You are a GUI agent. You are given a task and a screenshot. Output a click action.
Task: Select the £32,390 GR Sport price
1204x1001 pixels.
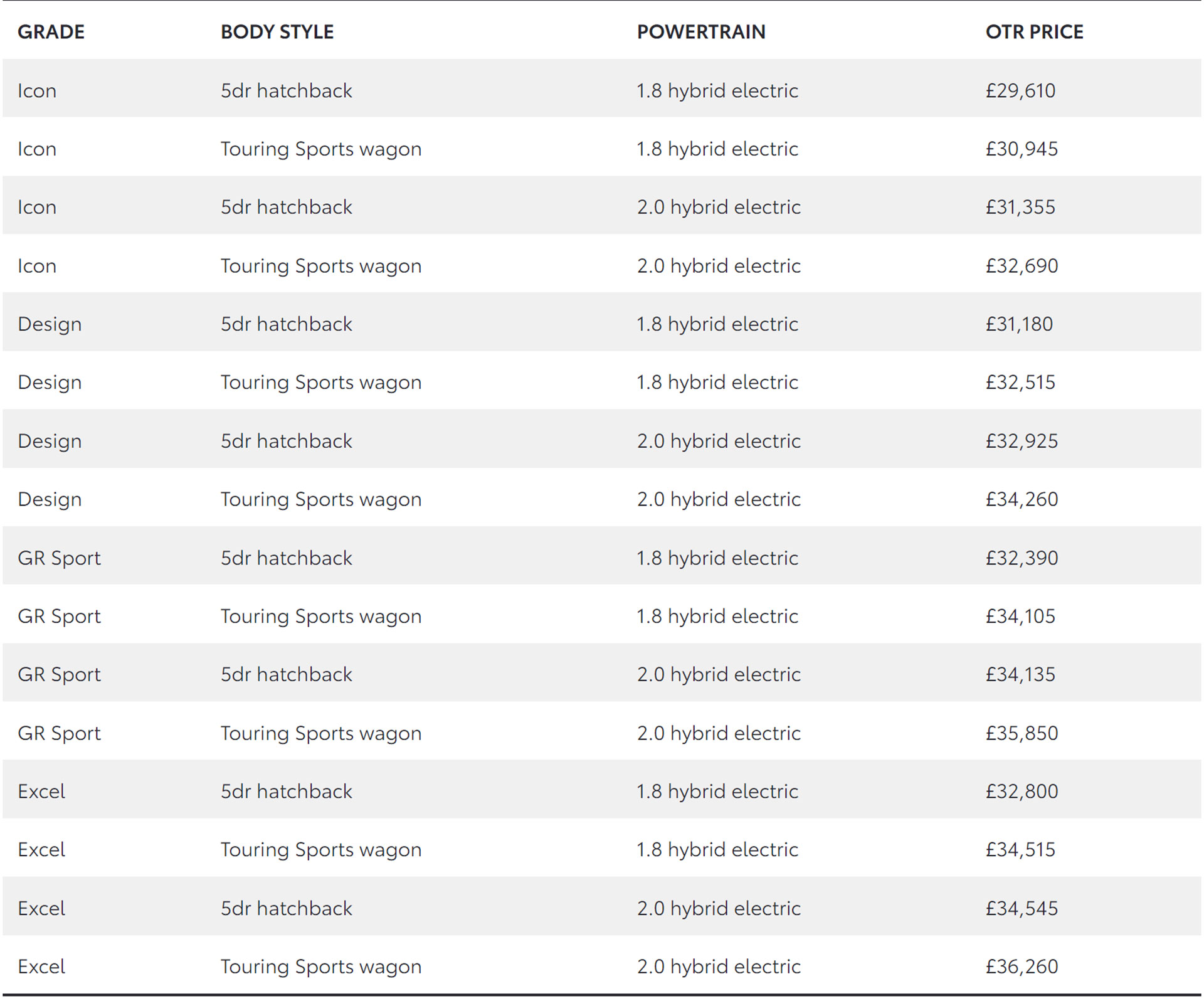click(x=1022, y=558)
